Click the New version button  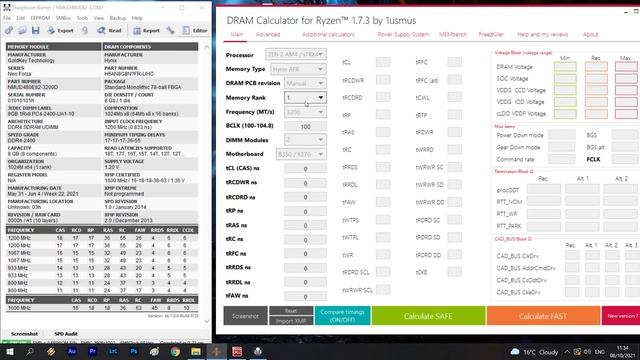click(621, 316)
